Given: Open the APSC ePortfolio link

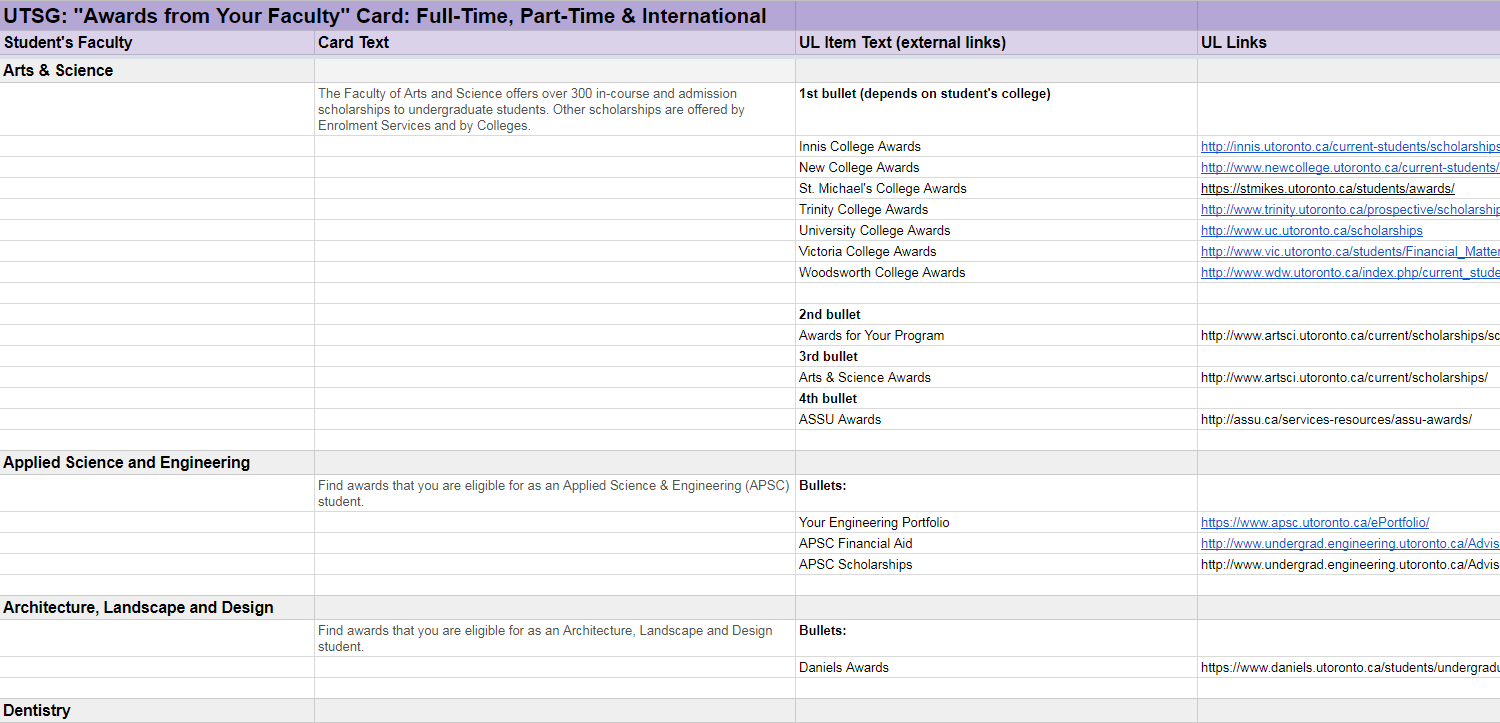Looking at the screenshot, I should pos(1314,523).
